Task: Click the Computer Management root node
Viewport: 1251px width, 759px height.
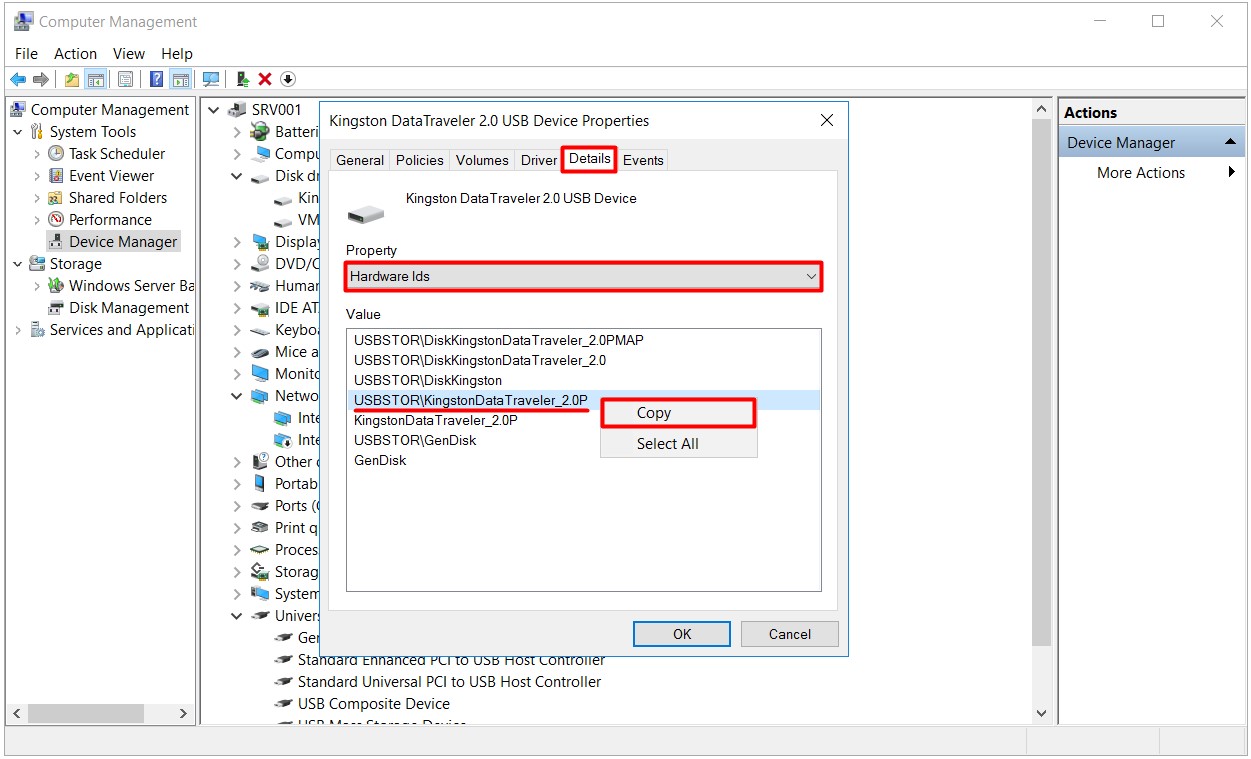Action: (x=100, y=110)
